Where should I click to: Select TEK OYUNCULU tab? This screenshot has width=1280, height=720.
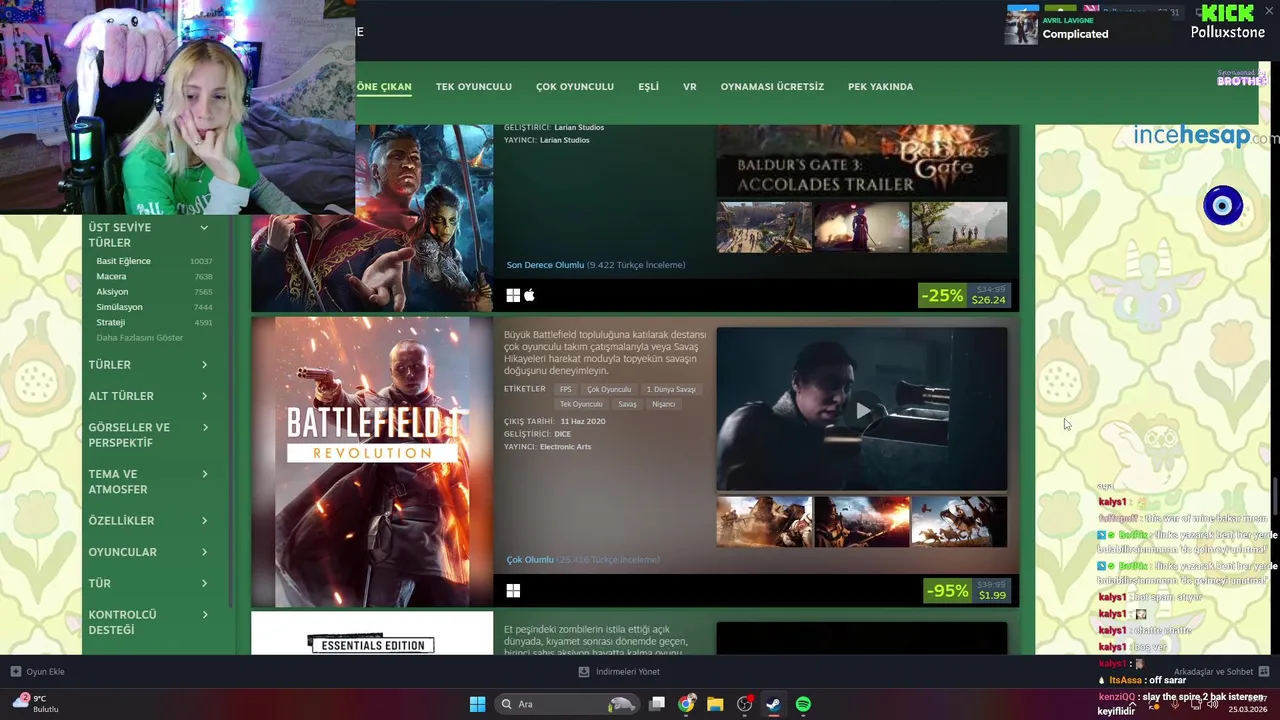(474, 87)
